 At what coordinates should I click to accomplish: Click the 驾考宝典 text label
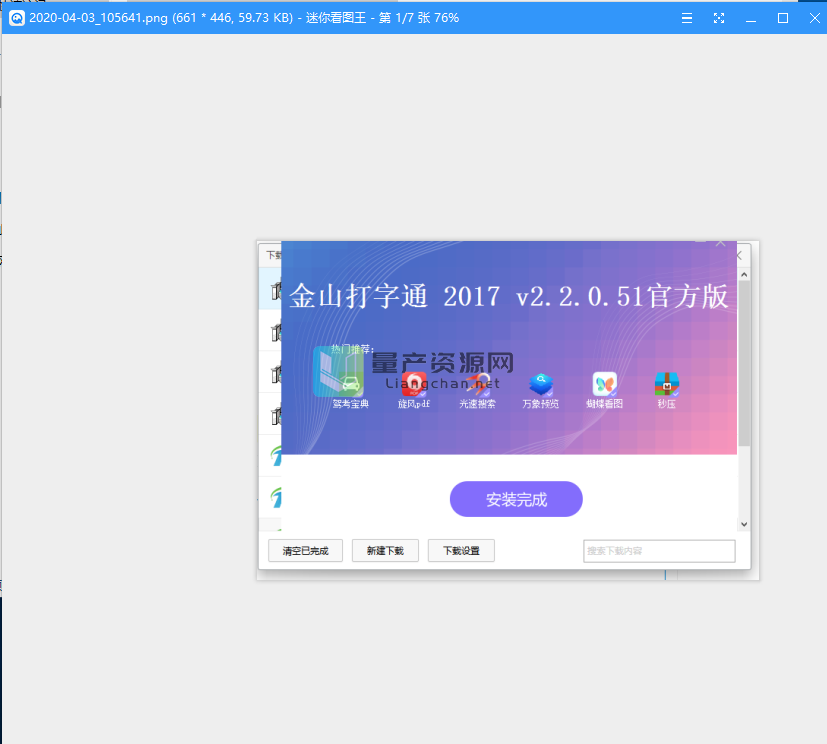click(351, 404)
